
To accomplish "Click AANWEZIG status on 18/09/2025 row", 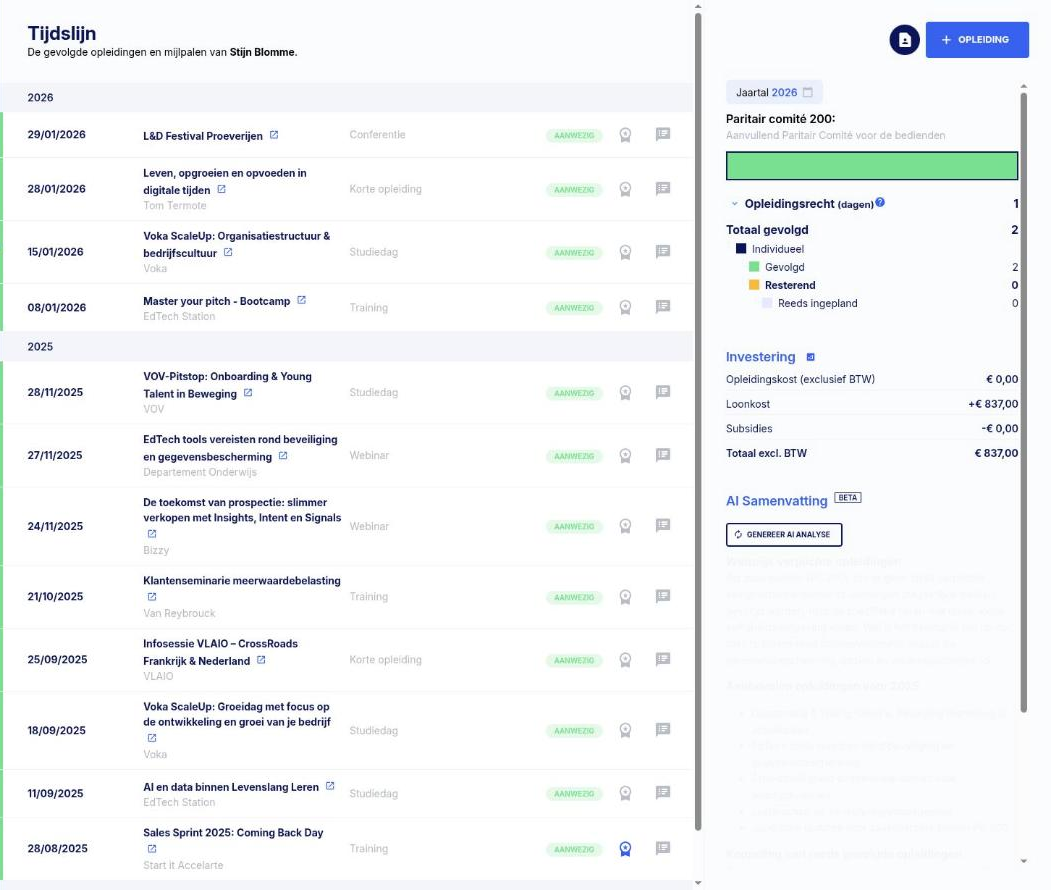I will click(574, 730).
